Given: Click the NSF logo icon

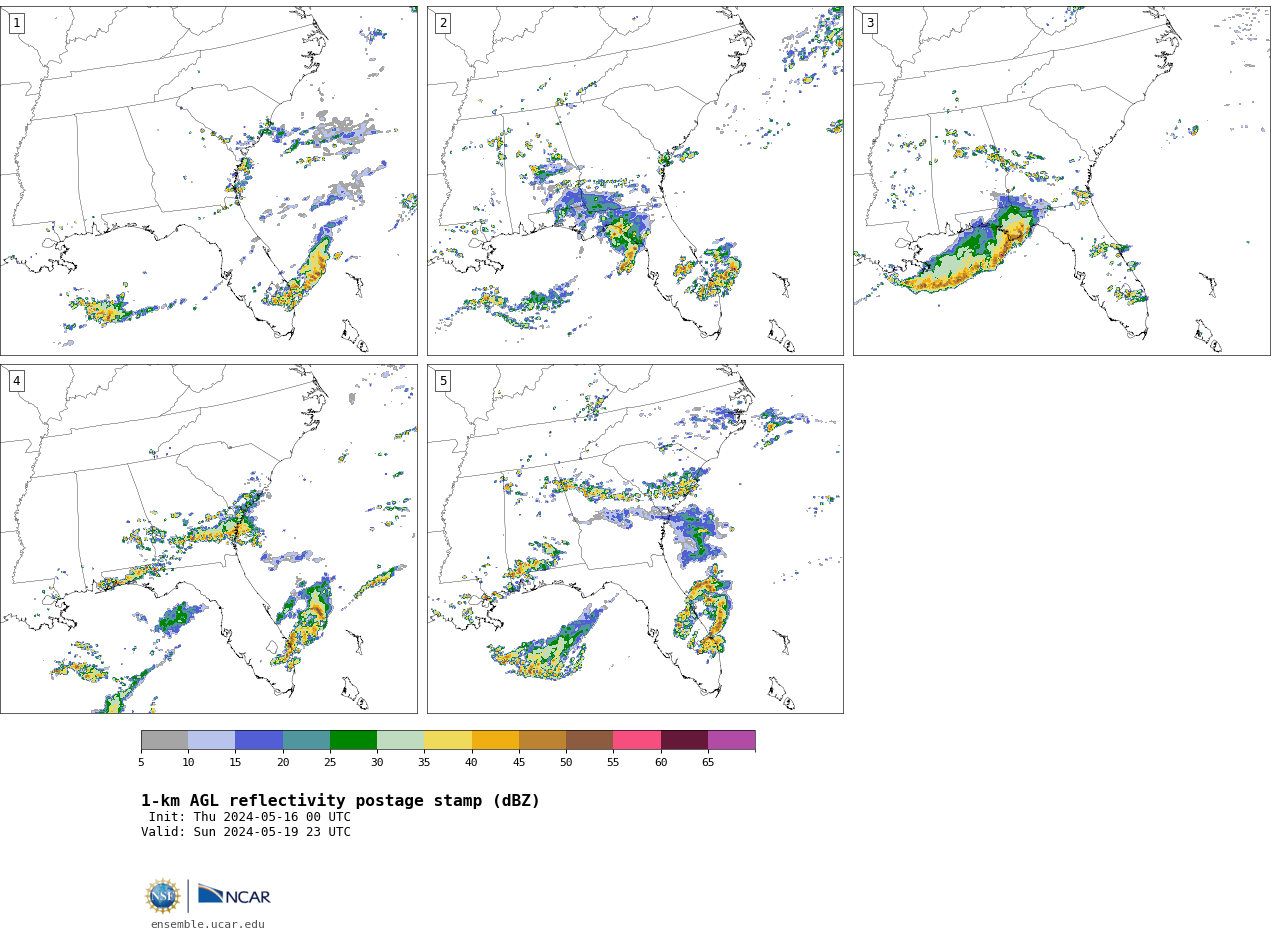Looking at the screenshot, I should click(163, 896).
